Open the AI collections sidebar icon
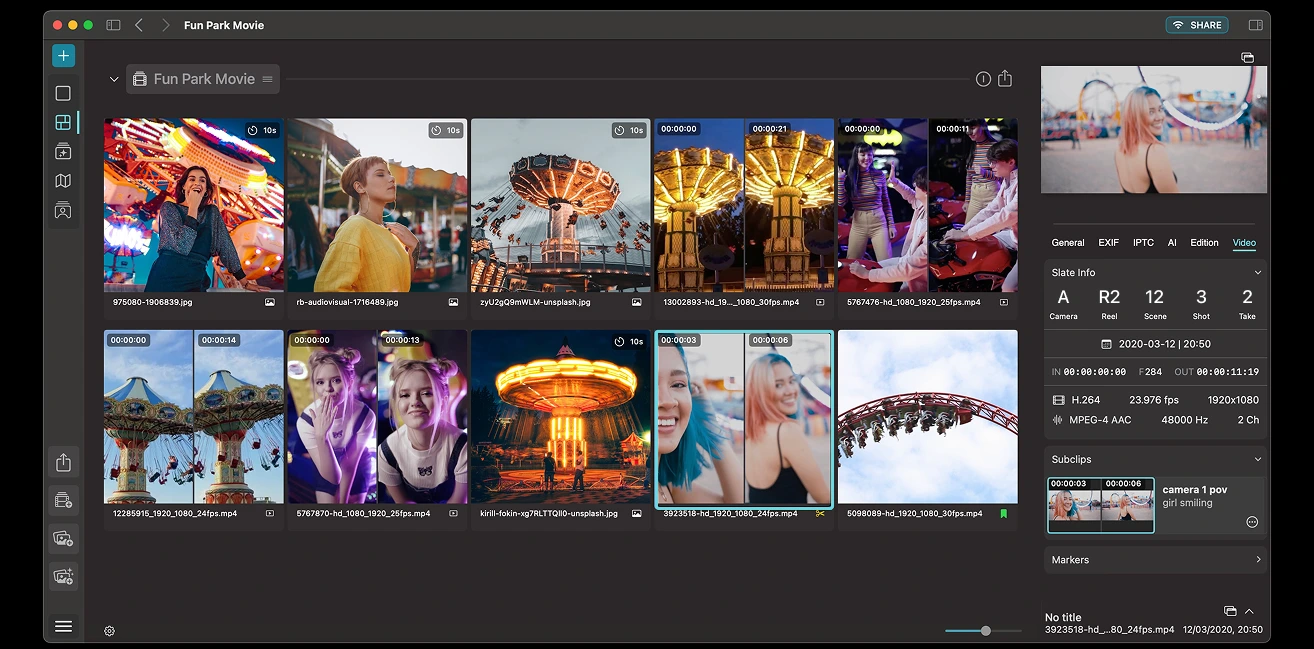The image size is (1314, 649). 63,152
